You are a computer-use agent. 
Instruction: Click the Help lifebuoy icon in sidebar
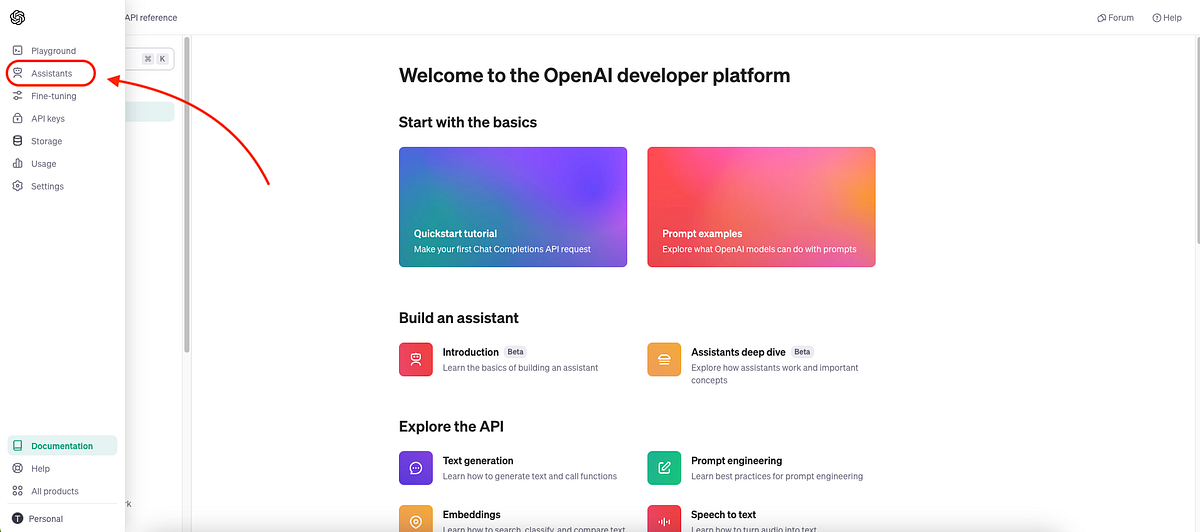click(18, 468)
